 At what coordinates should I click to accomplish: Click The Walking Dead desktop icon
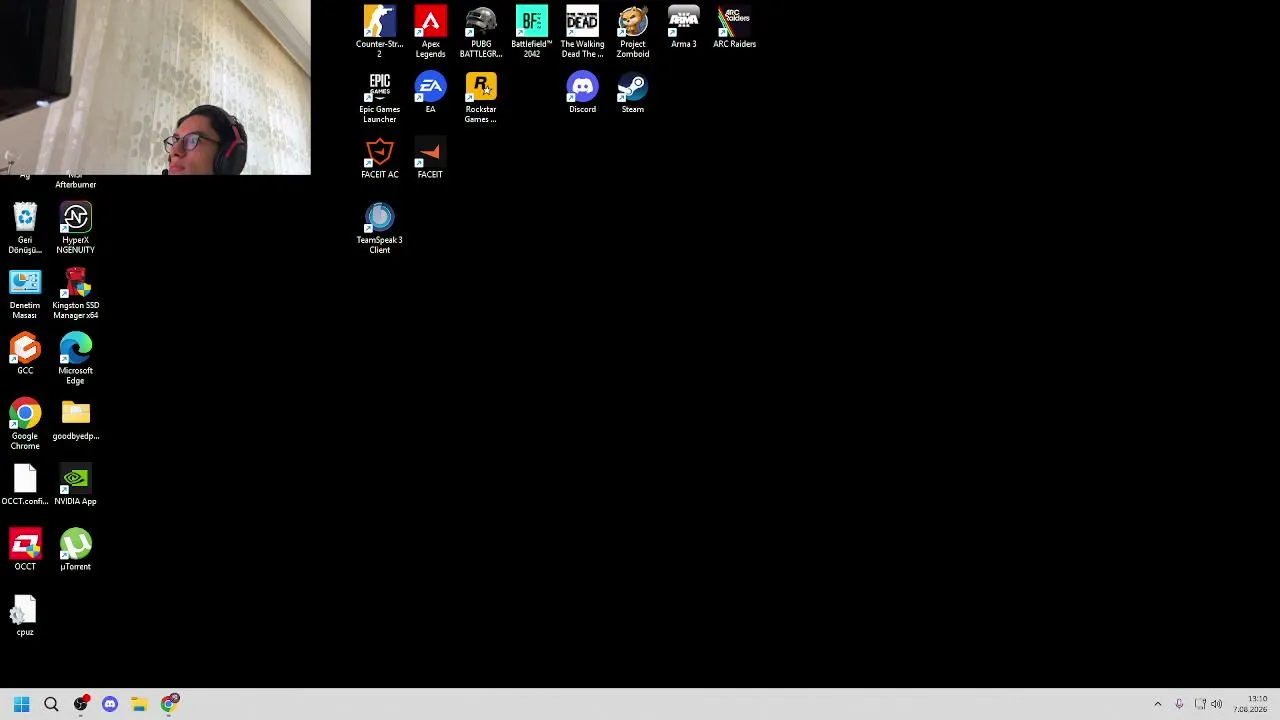click(582, 31)
